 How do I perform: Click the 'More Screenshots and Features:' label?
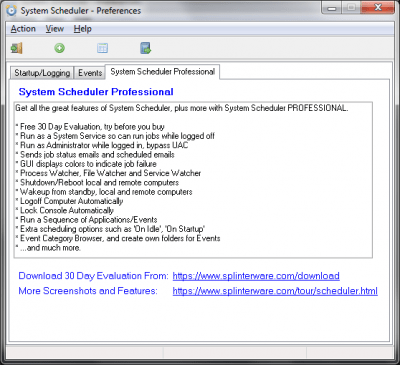(88, 291)
